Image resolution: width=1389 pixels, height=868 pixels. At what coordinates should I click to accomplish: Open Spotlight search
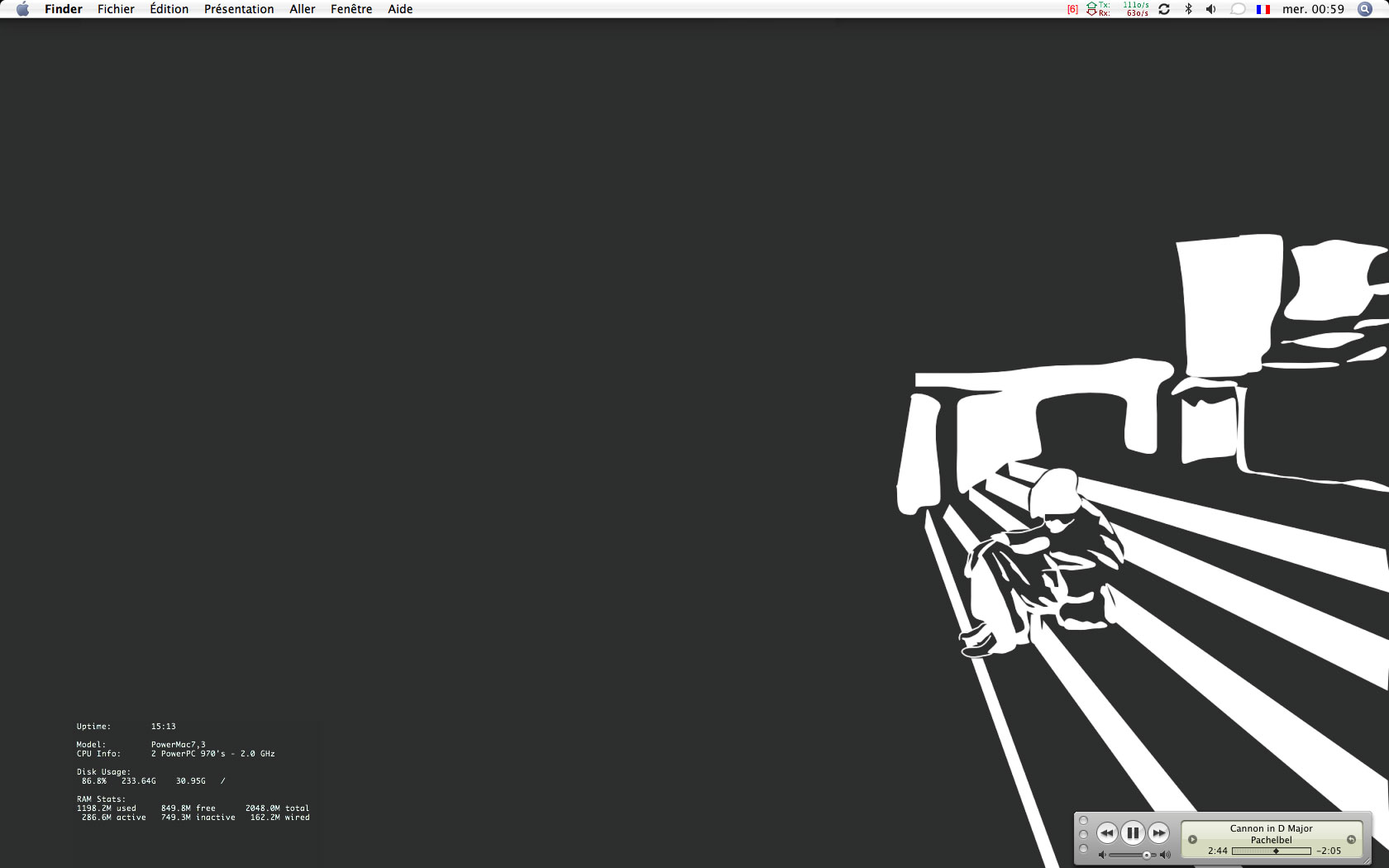1365,9
